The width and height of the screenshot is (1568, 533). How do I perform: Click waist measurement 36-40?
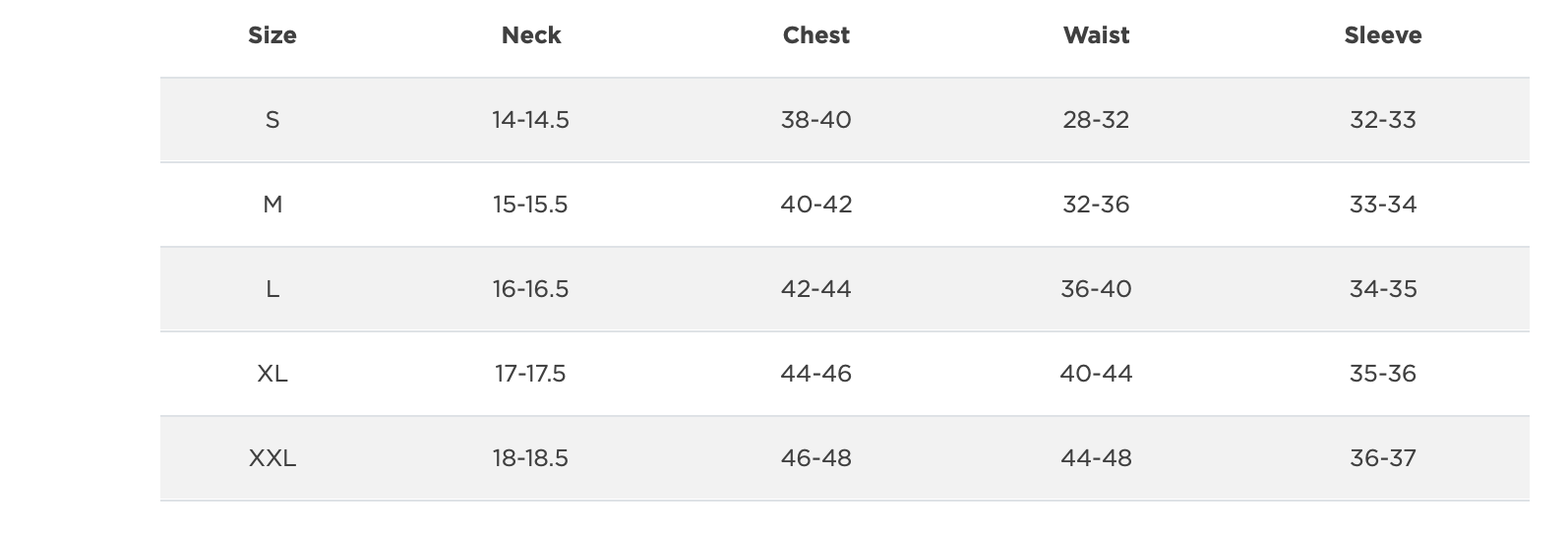point(1097,289)
